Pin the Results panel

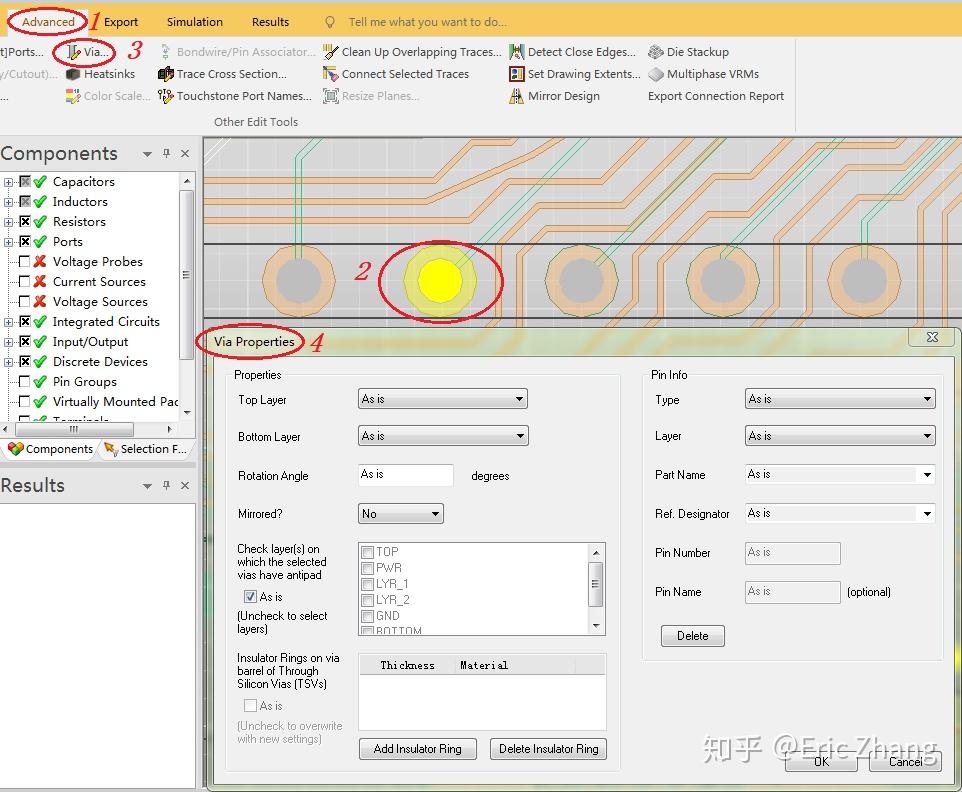166,485
